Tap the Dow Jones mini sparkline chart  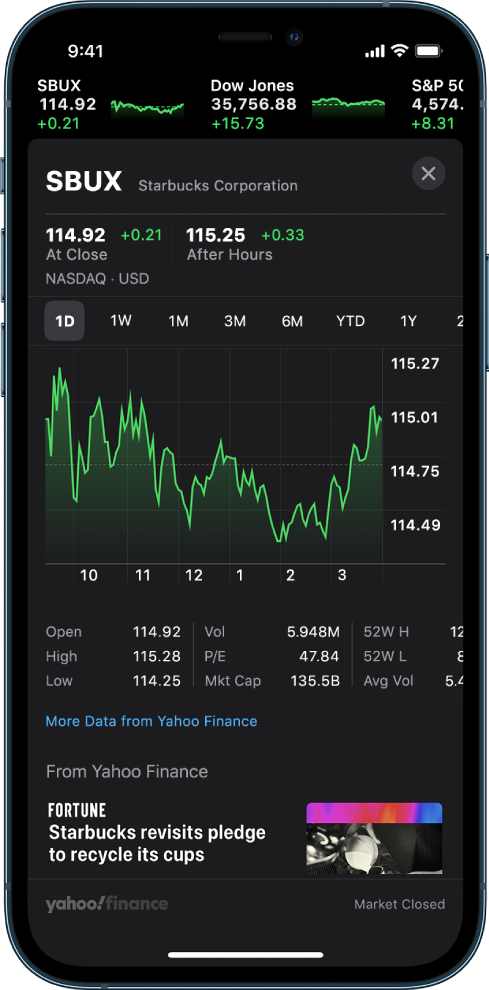coord(348,106)
